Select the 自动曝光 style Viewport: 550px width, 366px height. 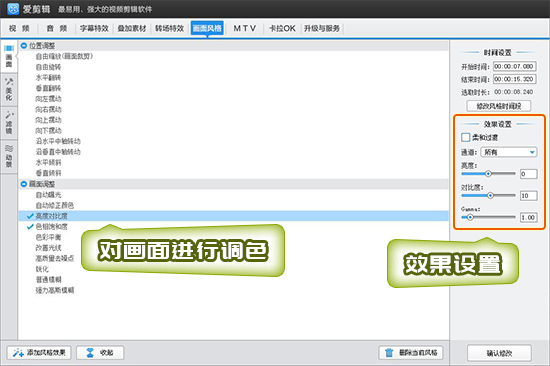[x=48, y=195]
